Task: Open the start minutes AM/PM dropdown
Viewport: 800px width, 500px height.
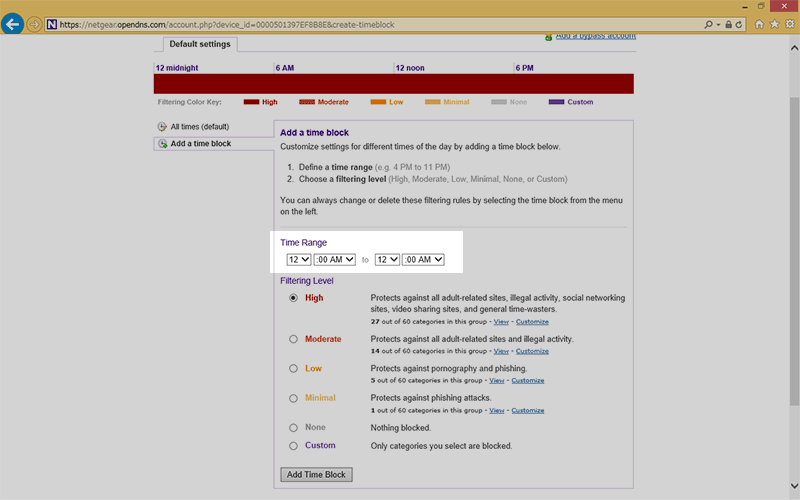Action: click(x=334, y=260)
